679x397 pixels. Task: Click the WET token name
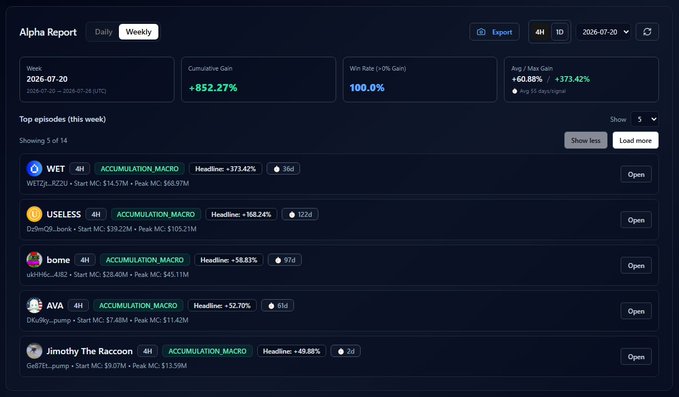[x=55, y=169]
